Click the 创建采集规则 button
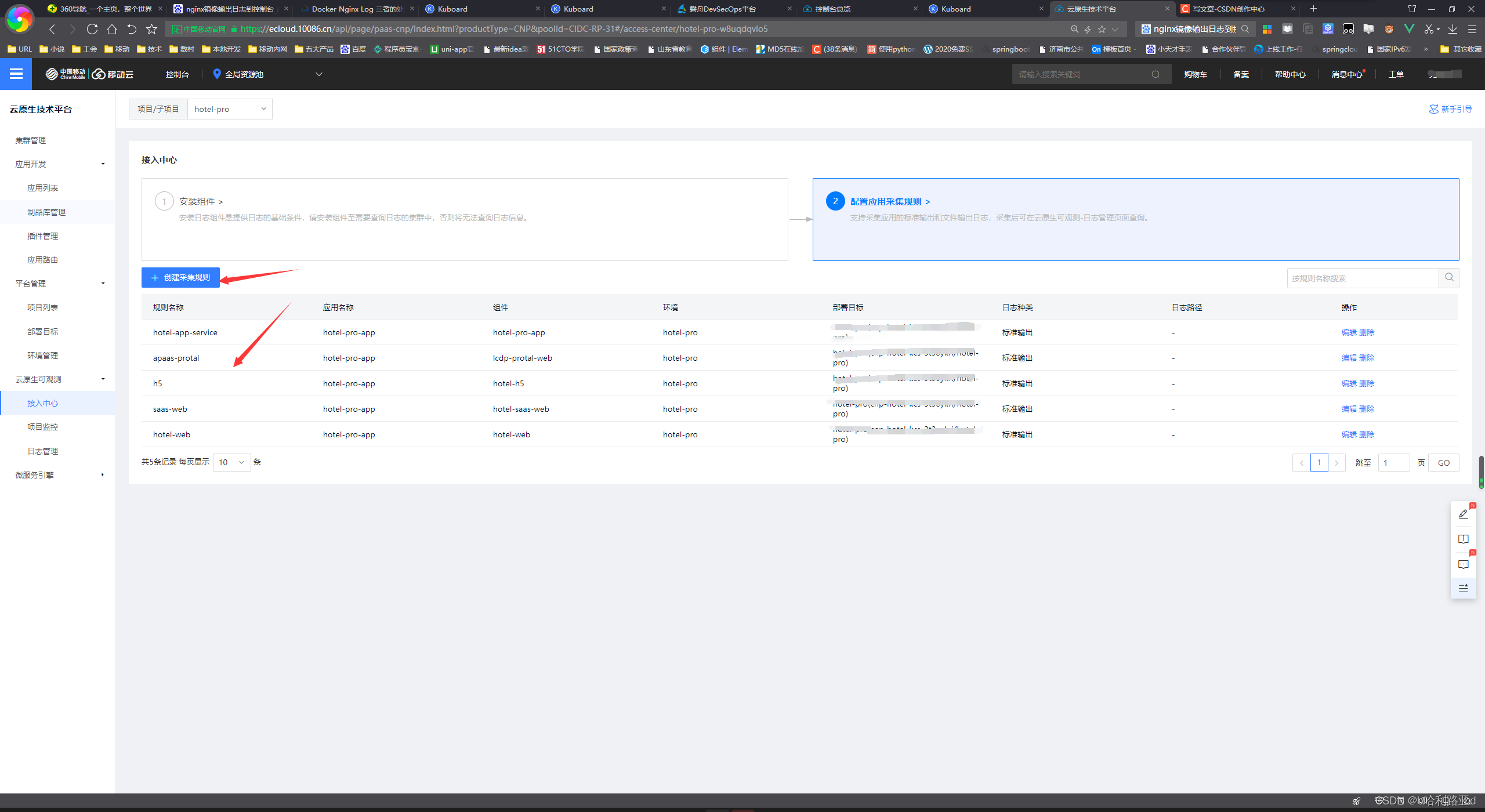This screenshot has width=1485, height=812. pyautogui.click(x=180, y=278)
